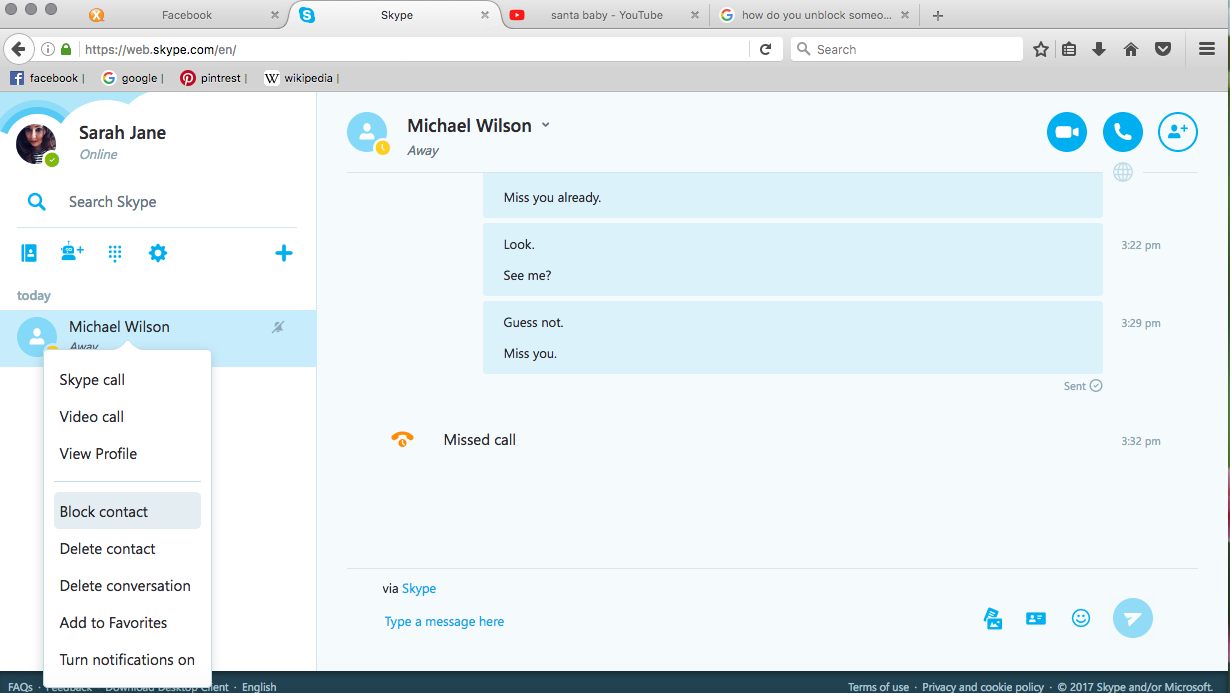Open the Pocket icon in toolbar
Screen dimensions: 1230x693
[1163, 49]
